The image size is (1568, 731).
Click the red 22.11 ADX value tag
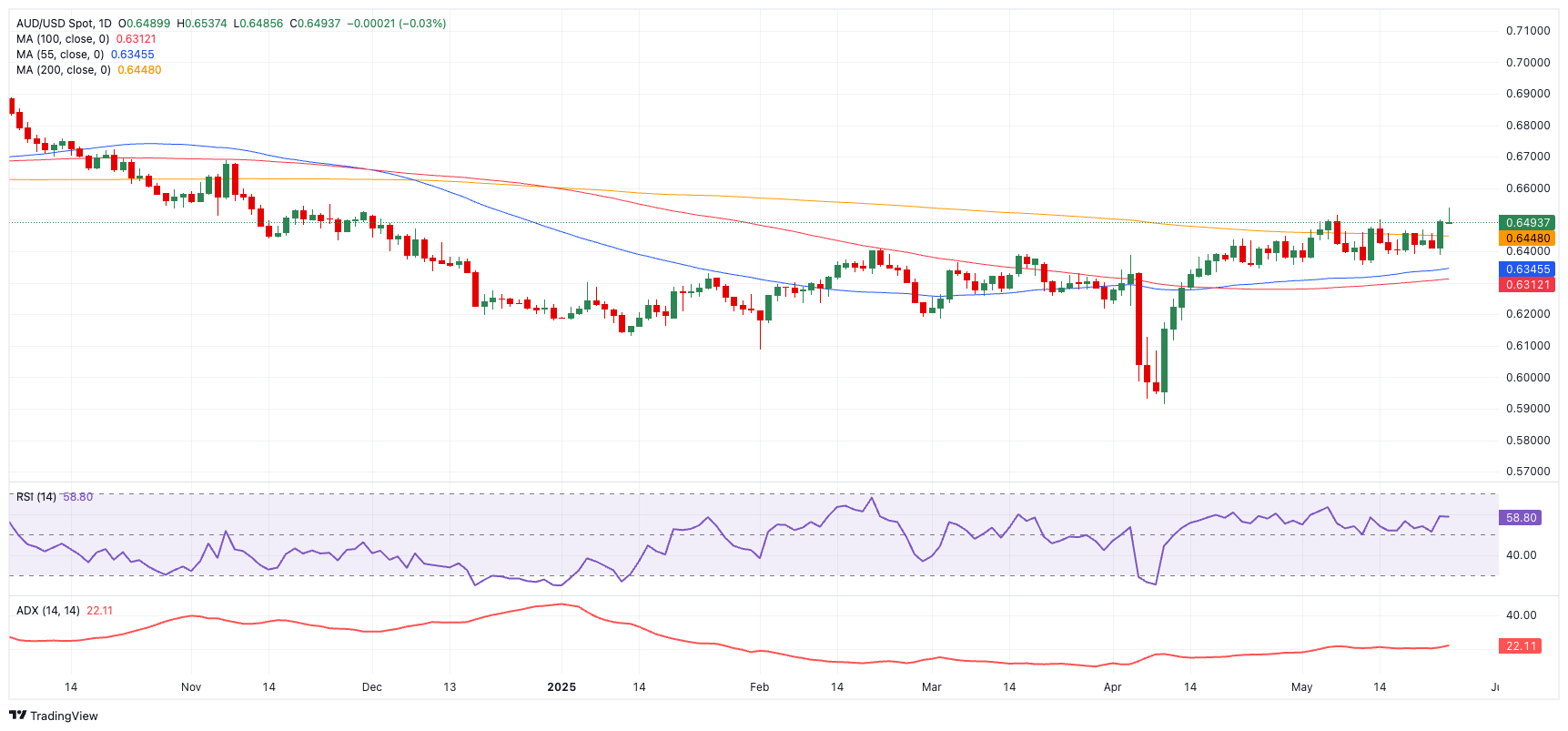pos(1521,645)
